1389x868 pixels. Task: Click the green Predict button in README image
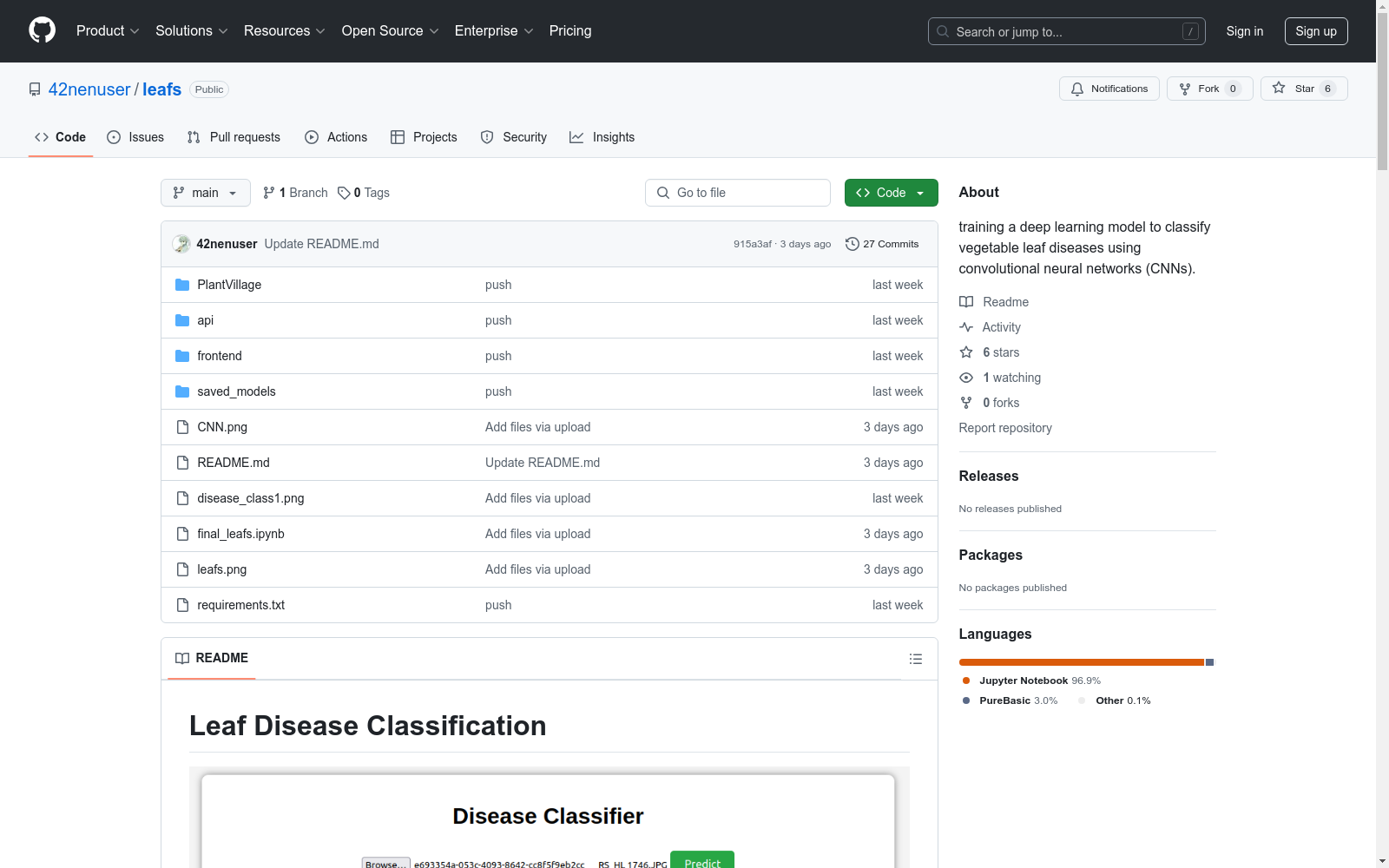702,861
